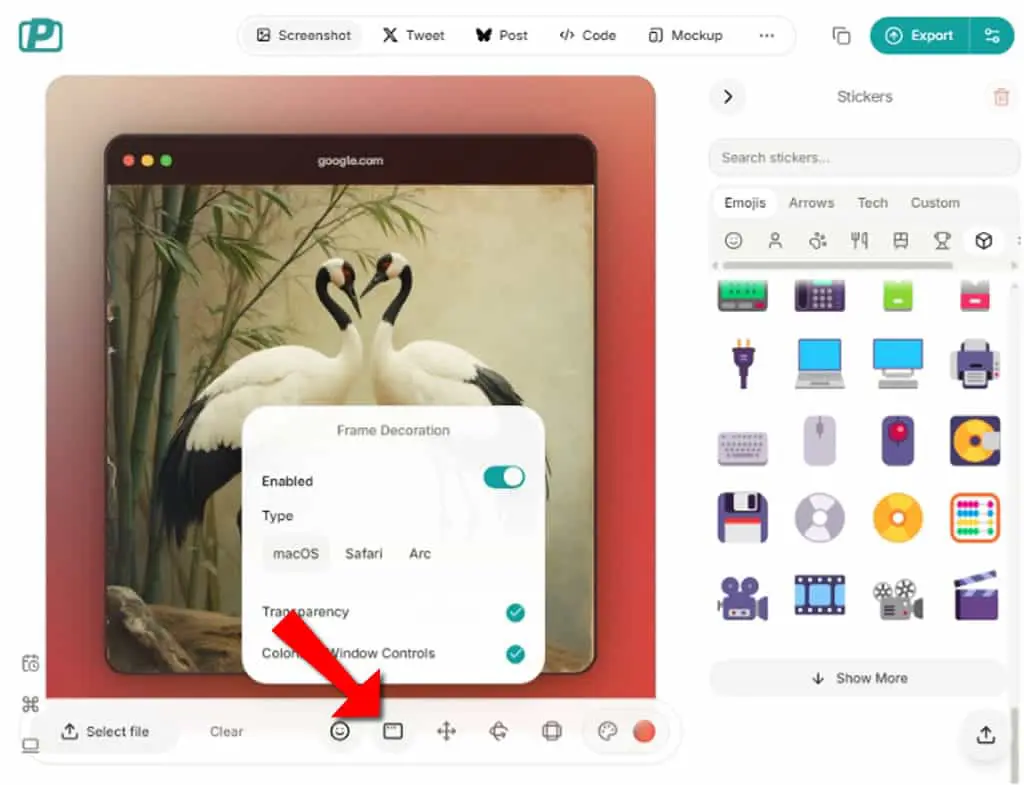The height and width of the screenshot is (785, 1024).
Task: Add the printer sticker
Action: 974,363
